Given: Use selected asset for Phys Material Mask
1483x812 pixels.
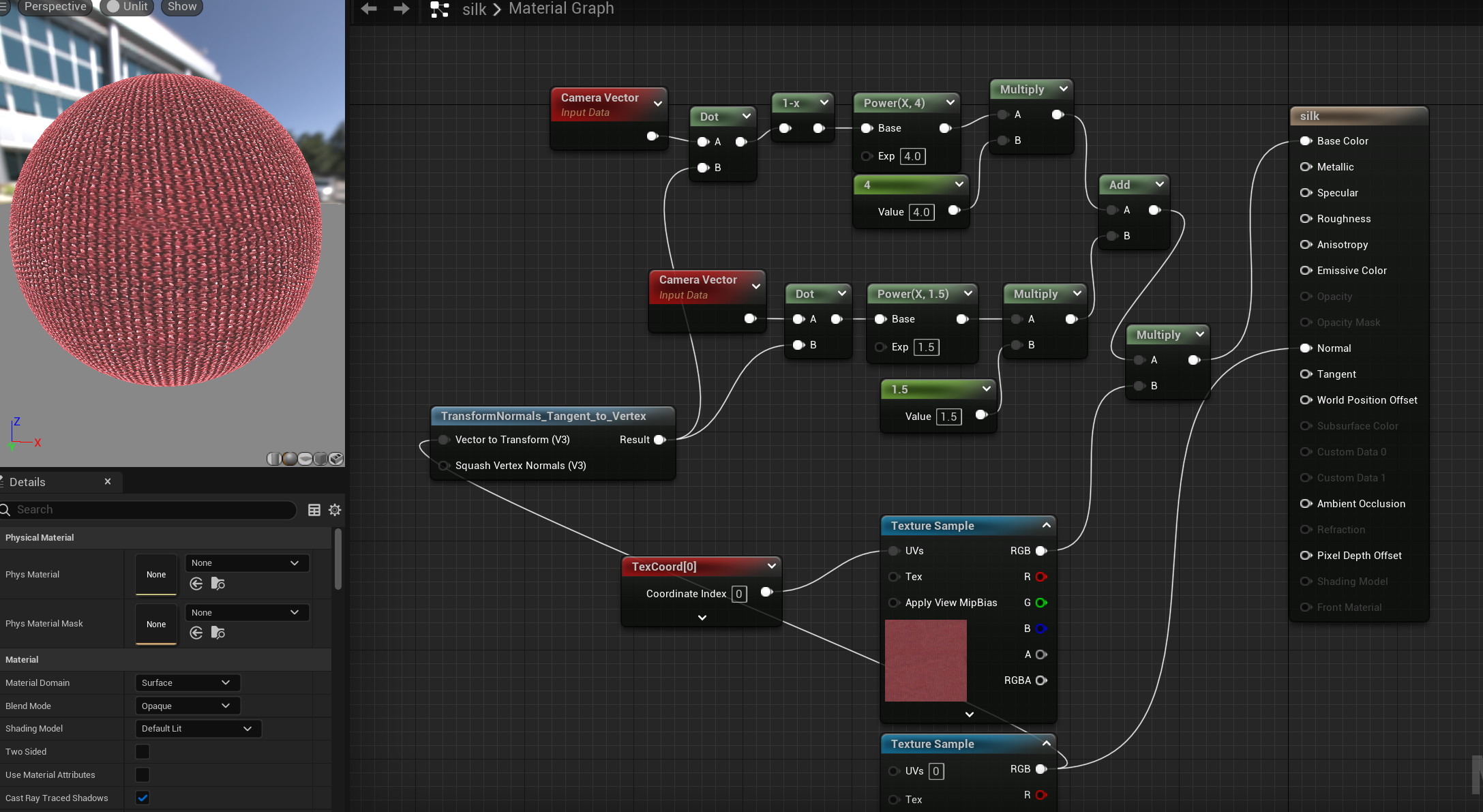Looking at the screenshot, I should [x=196, y=633].
